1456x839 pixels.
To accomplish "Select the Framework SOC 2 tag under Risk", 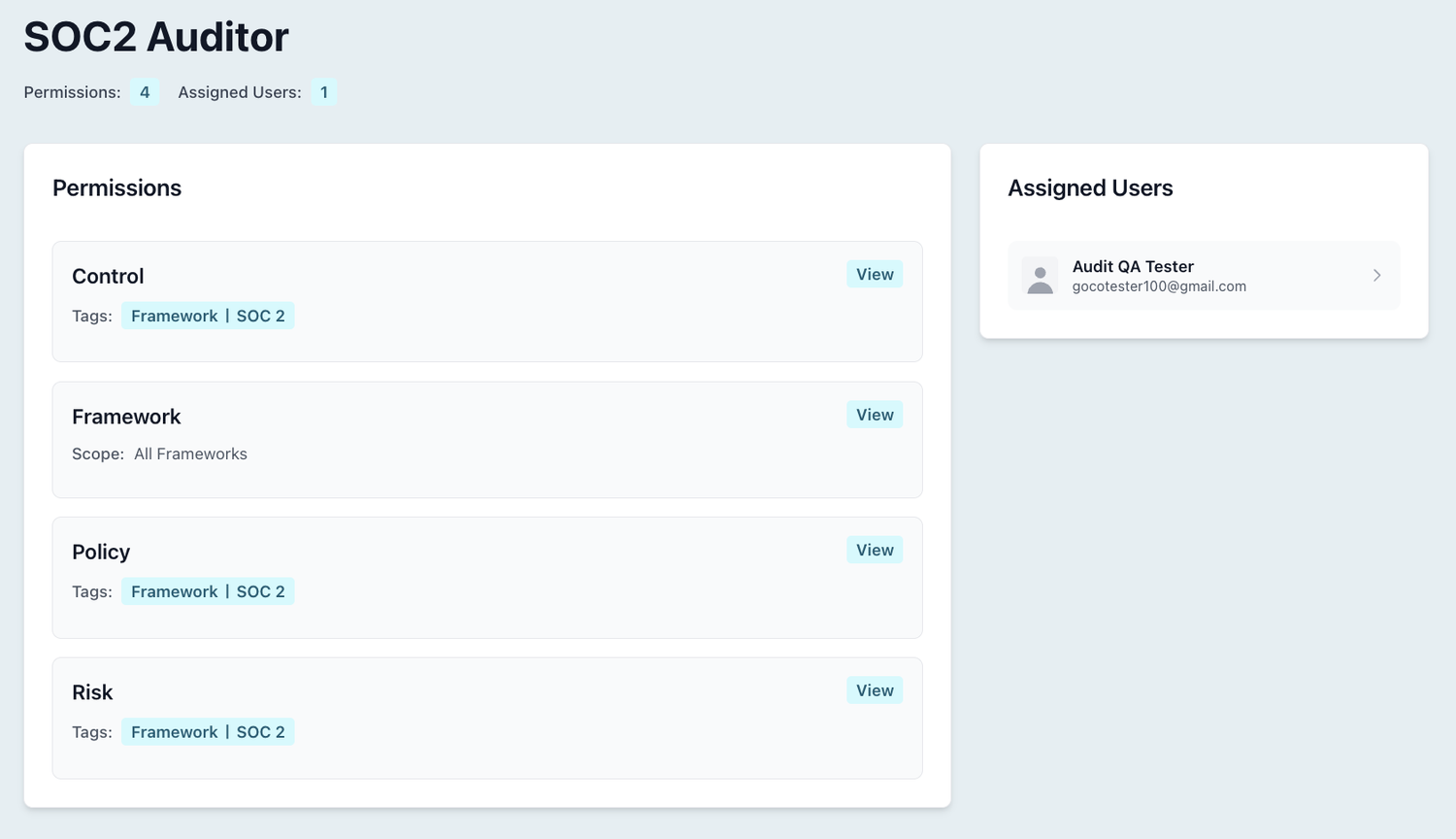I will [x=208, y=731].
